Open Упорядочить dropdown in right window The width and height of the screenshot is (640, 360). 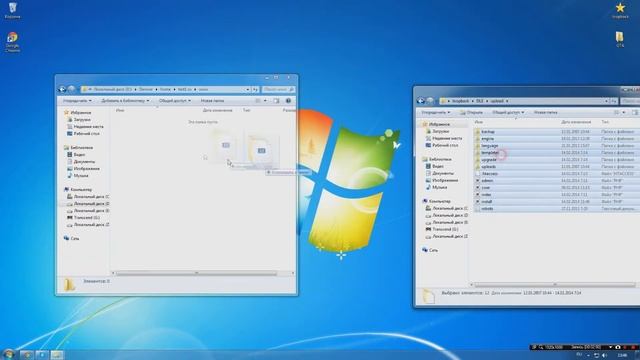tap(436, 112)
